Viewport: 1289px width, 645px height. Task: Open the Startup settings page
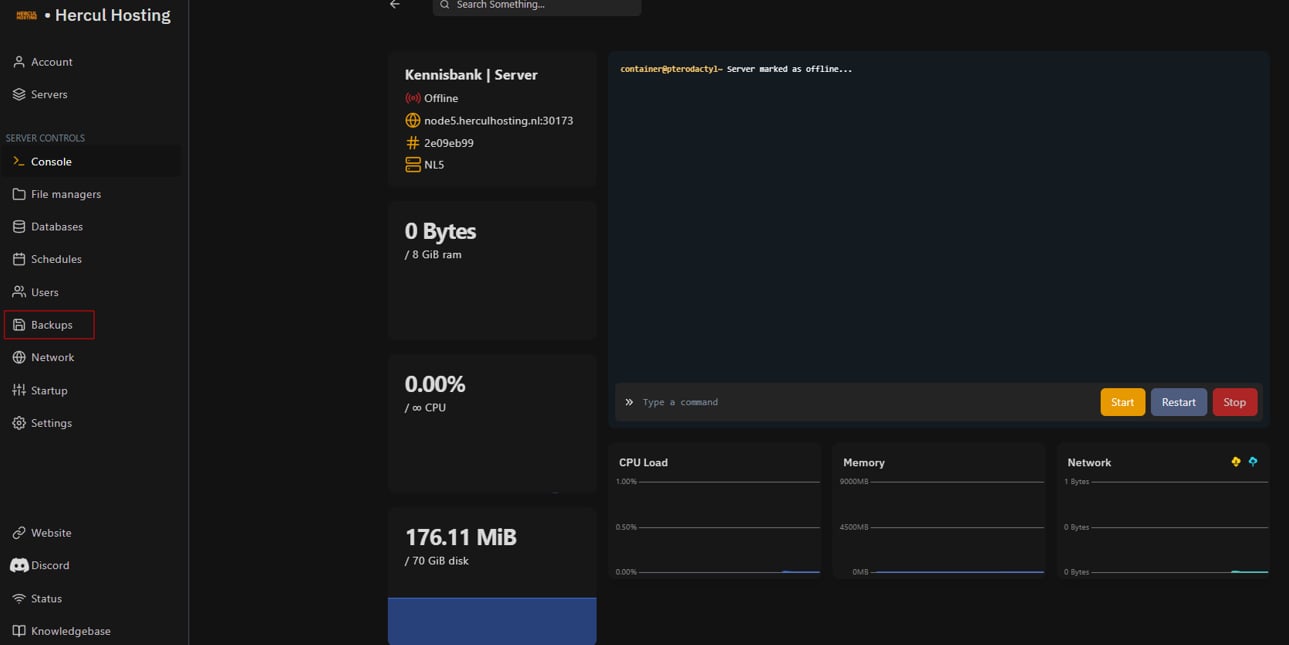pyautogui.click(x=49, y=391)
